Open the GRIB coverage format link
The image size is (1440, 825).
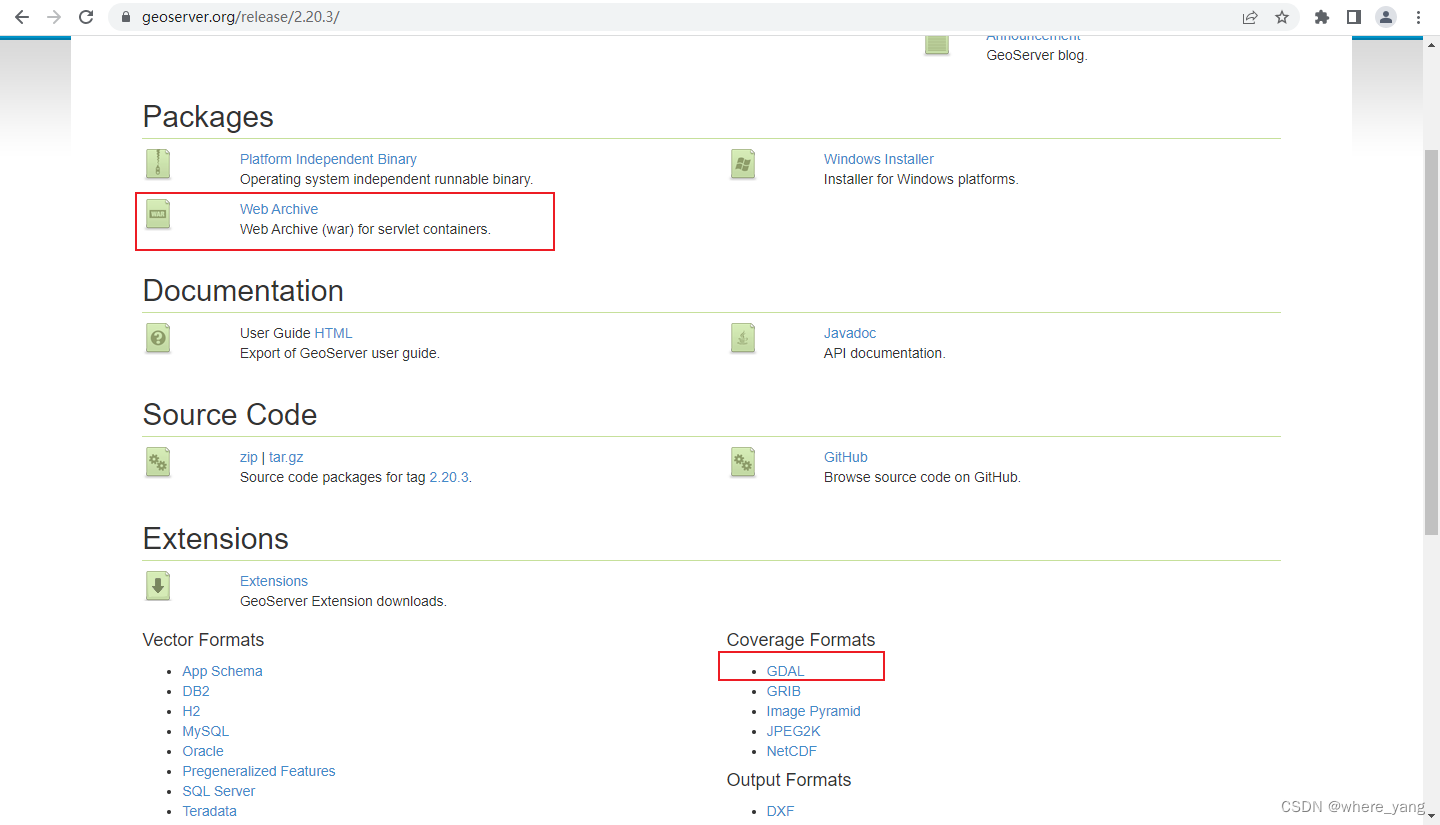tap(784, 691)
